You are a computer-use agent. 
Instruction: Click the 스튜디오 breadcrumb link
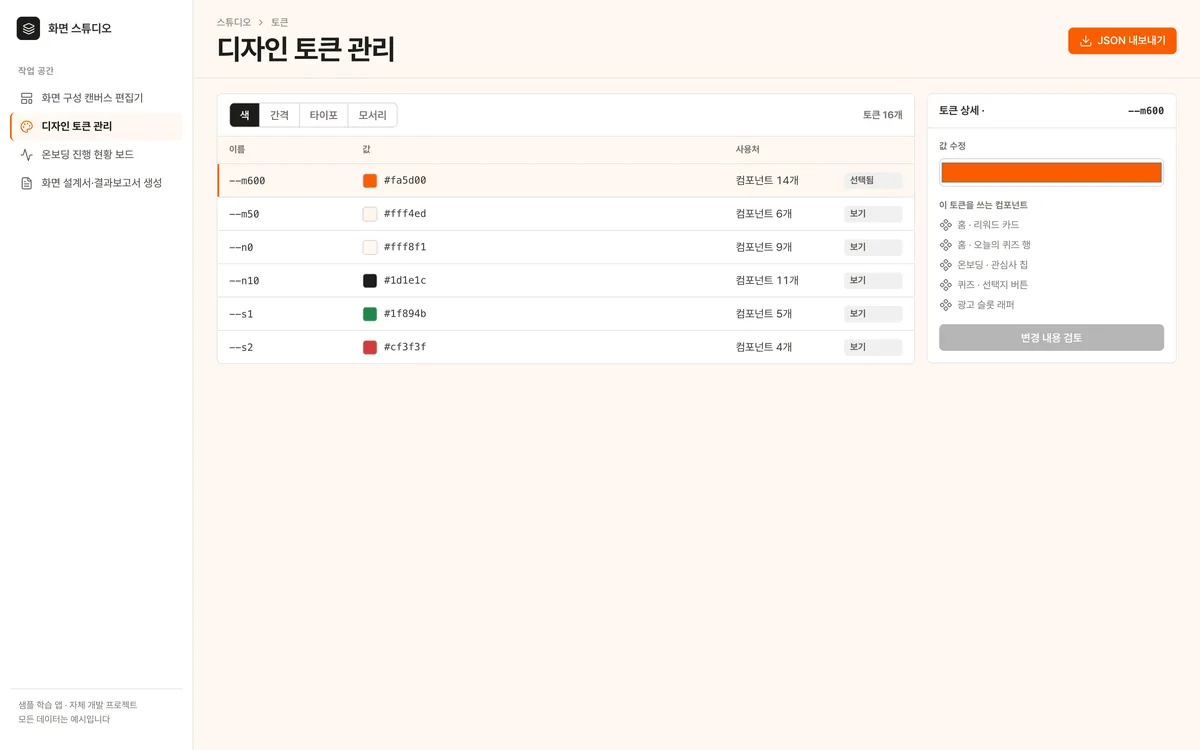click(234, 22)
